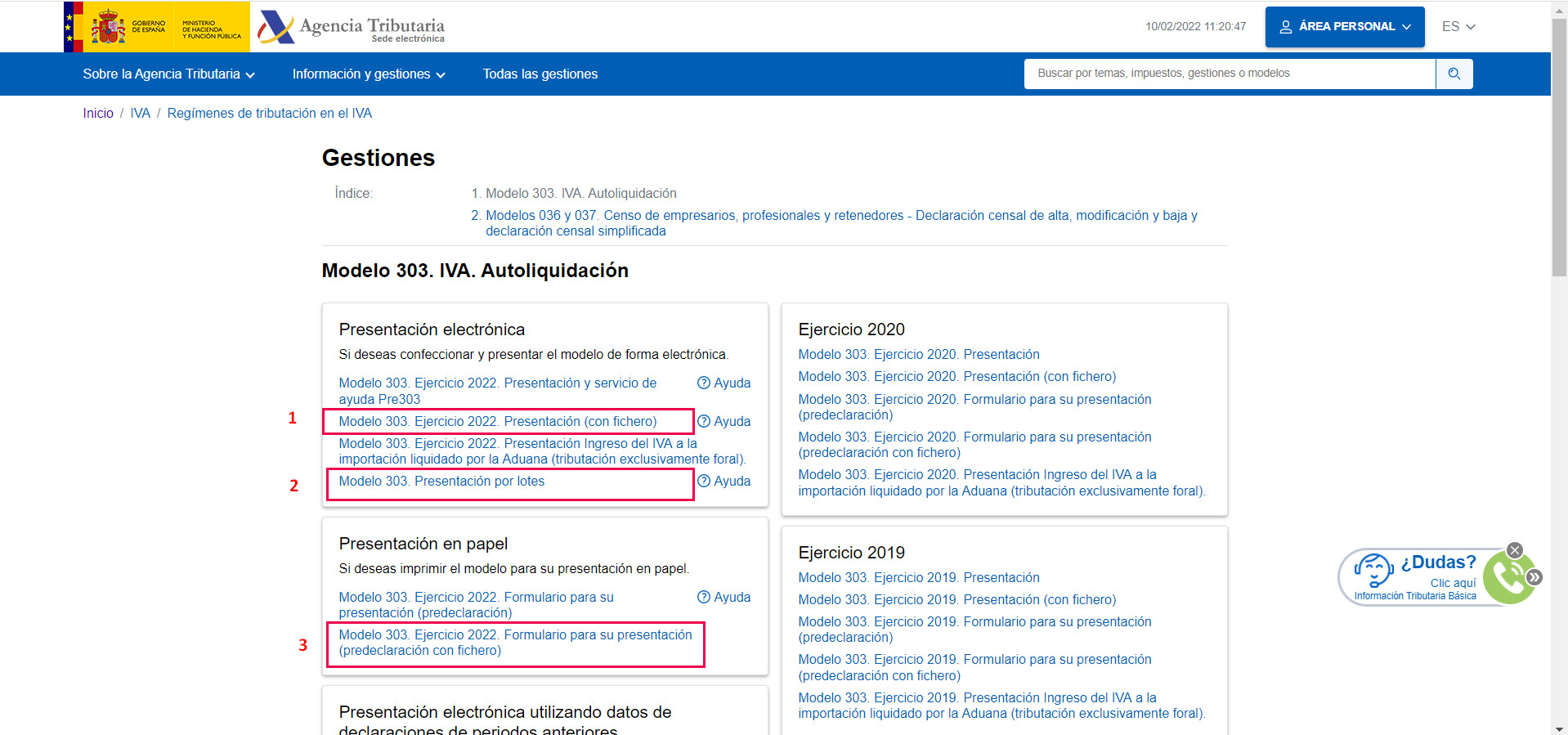
Task: Collapse the ¿Dudas? widget with double-arrow icon
Action: click(1534, 577)
